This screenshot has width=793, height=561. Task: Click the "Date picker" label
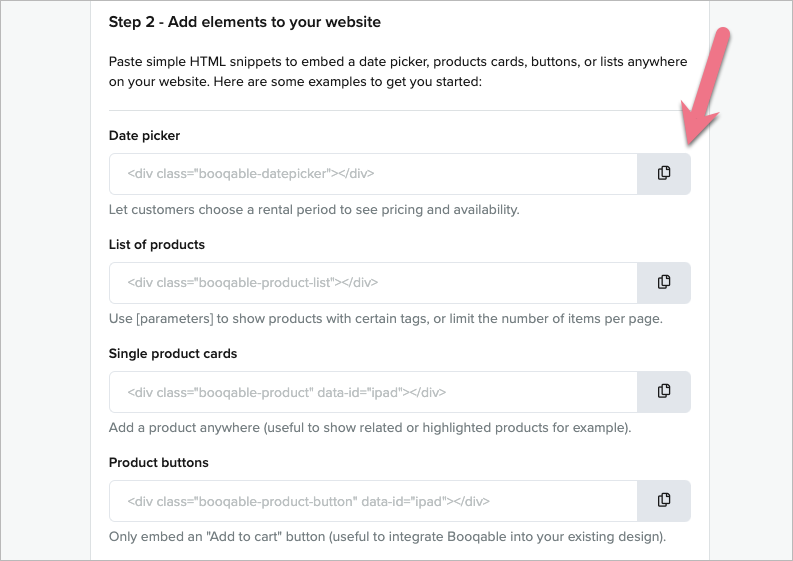tap(145, 135)
